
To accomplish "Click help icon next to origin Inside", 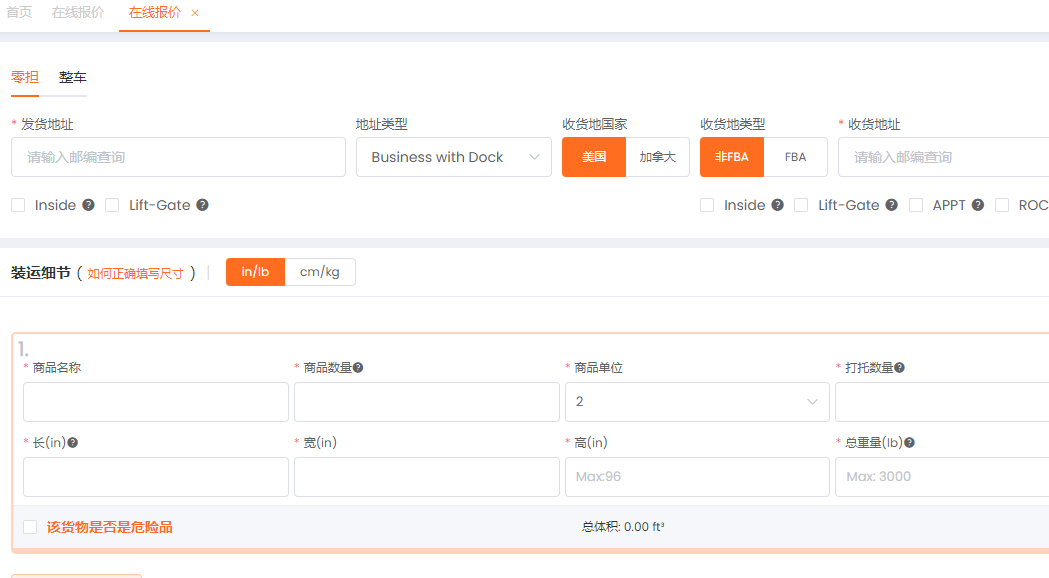I will [x=88, y=205].
